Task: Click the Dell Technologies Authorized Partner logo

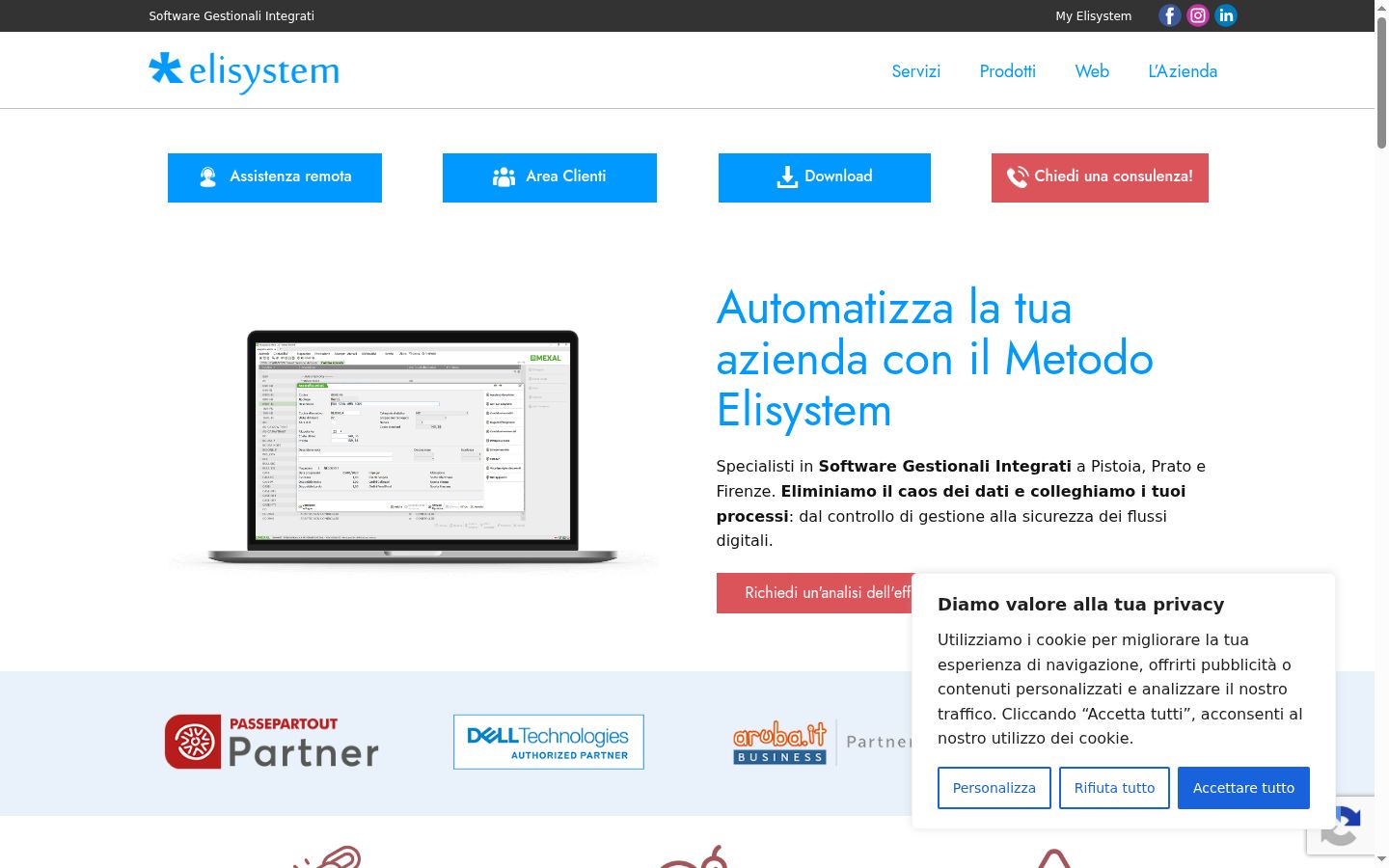Action: [549, 742]
